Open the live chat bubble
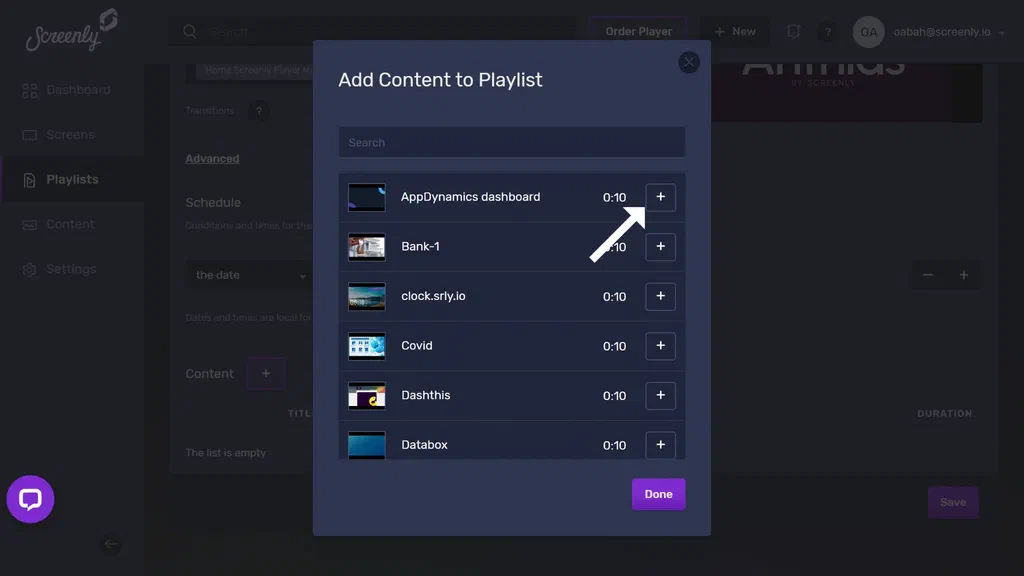This screenshot has width=1024, height=576. [30, 499]
